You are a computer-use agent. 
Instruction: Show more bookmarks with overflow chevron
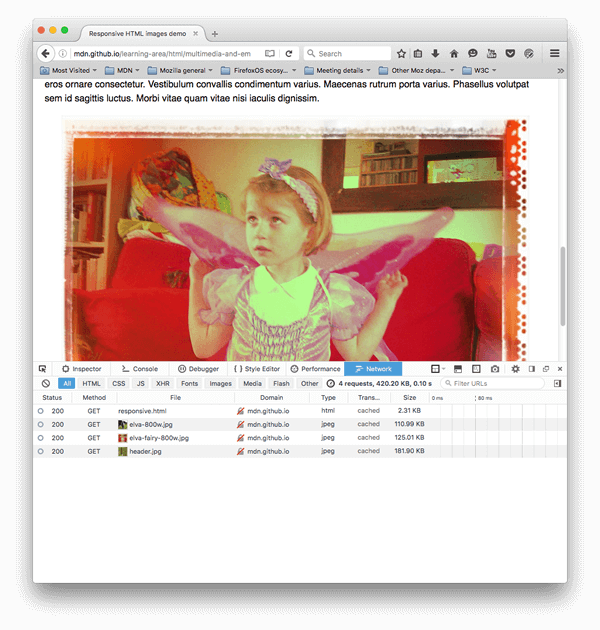(x=559, y=71)
